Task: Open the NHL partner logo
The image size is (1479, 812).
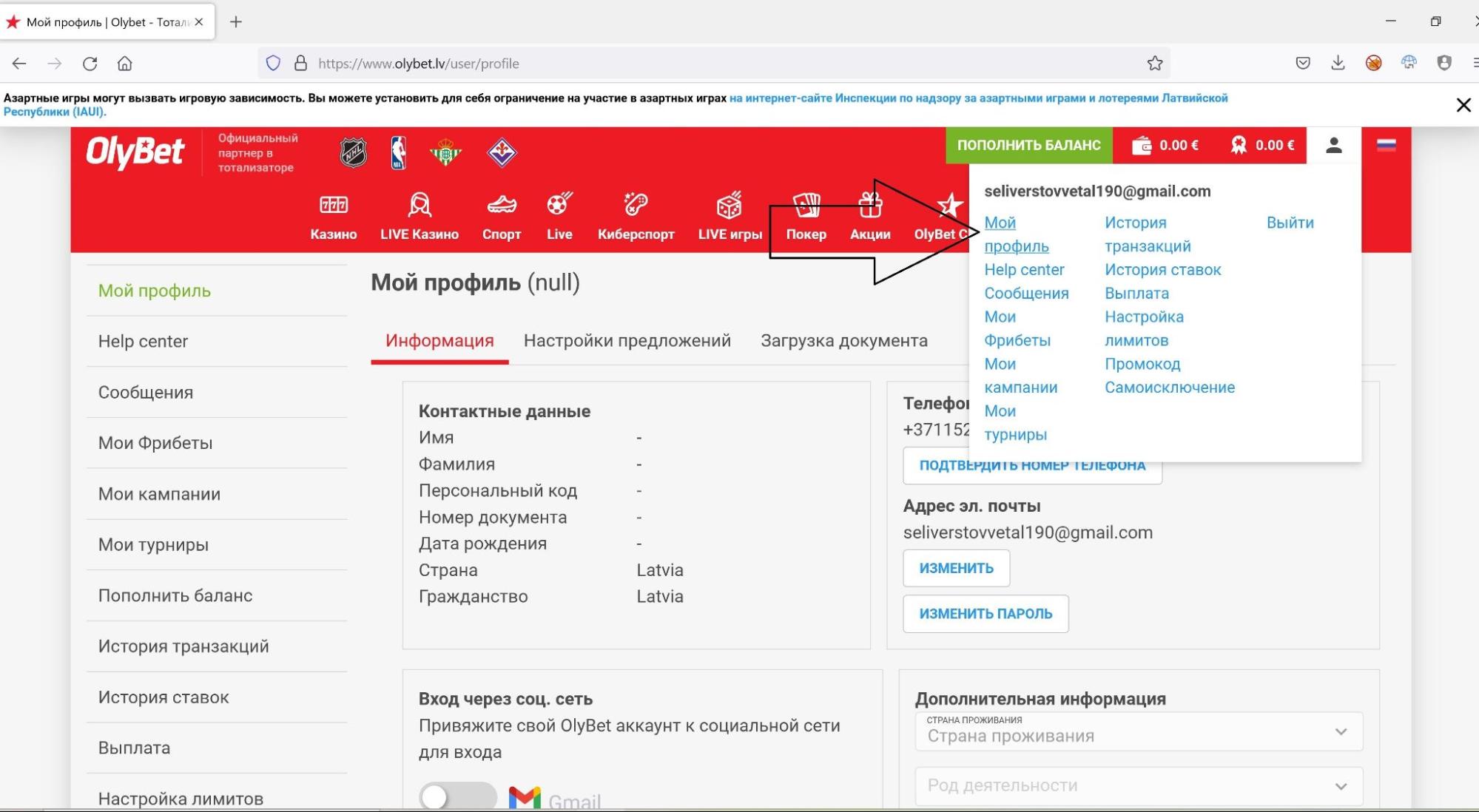Action: click(x=354, y=152)
